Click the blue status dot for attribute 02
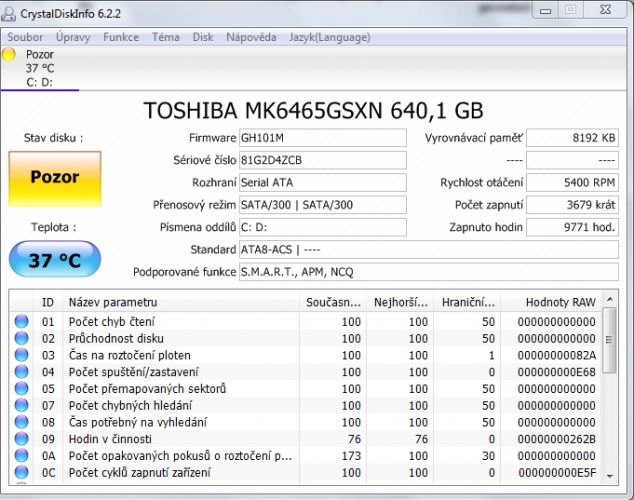The height and width of the screenshot is (500, 634). pos(21,338)
